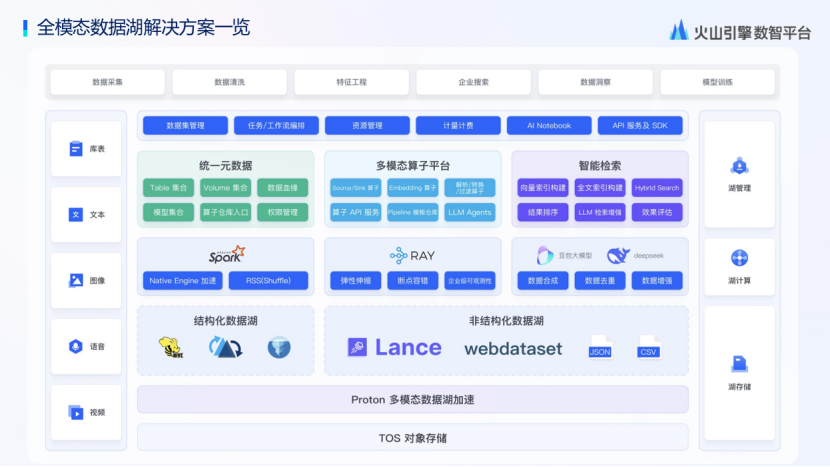
Task: Click the 视频 video icon
Action: point(76,412)
